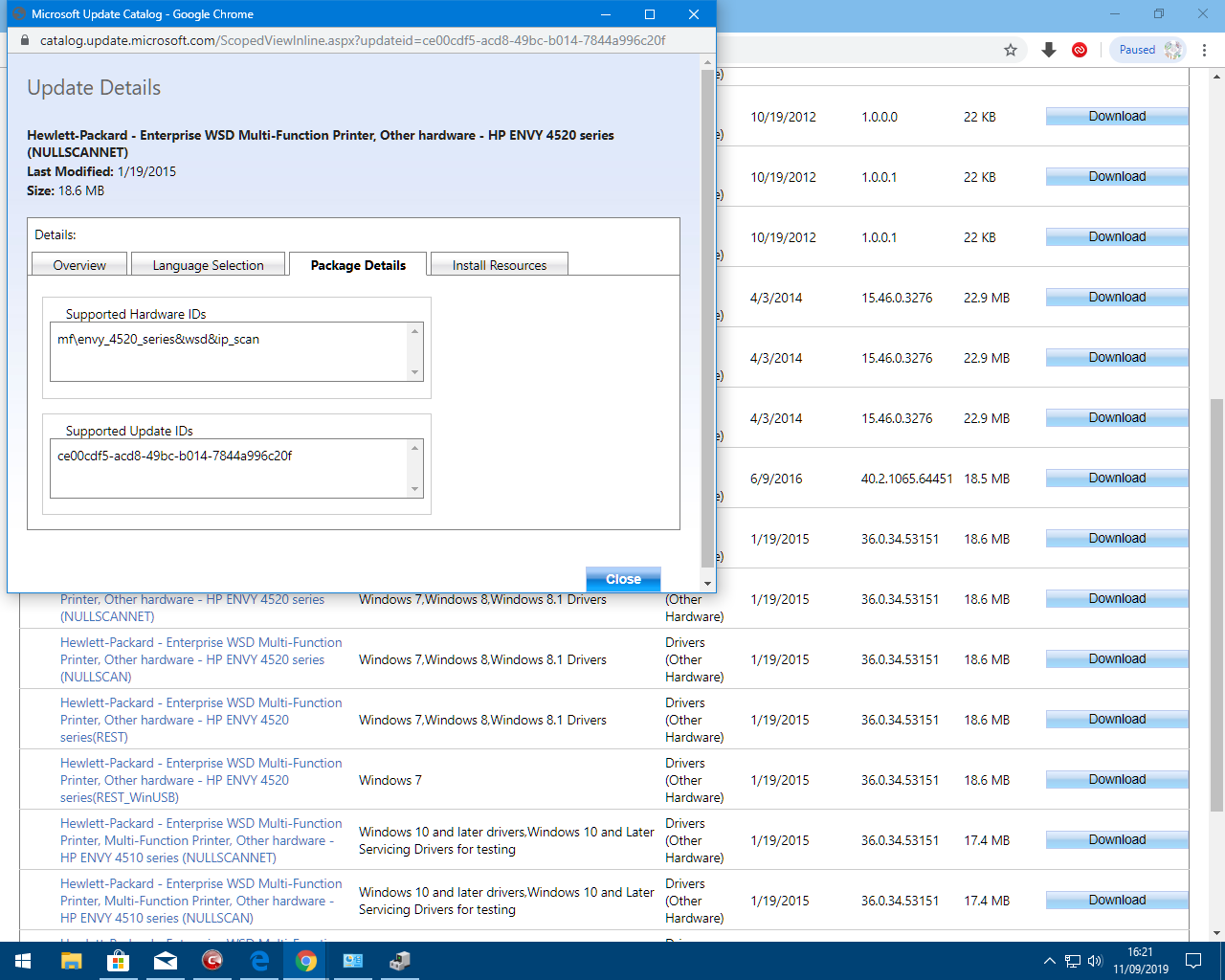Click the Close button in Update Details
Image resolution: width=1225 pixels, height=980 pixels.
tap(623, 579)
